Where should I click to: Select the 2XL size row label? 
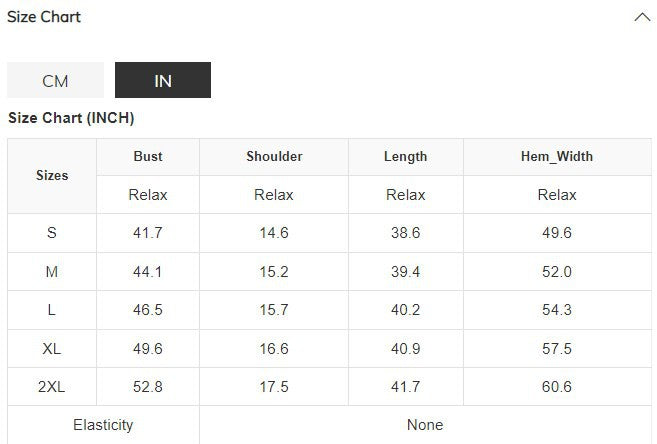point(52,387)
